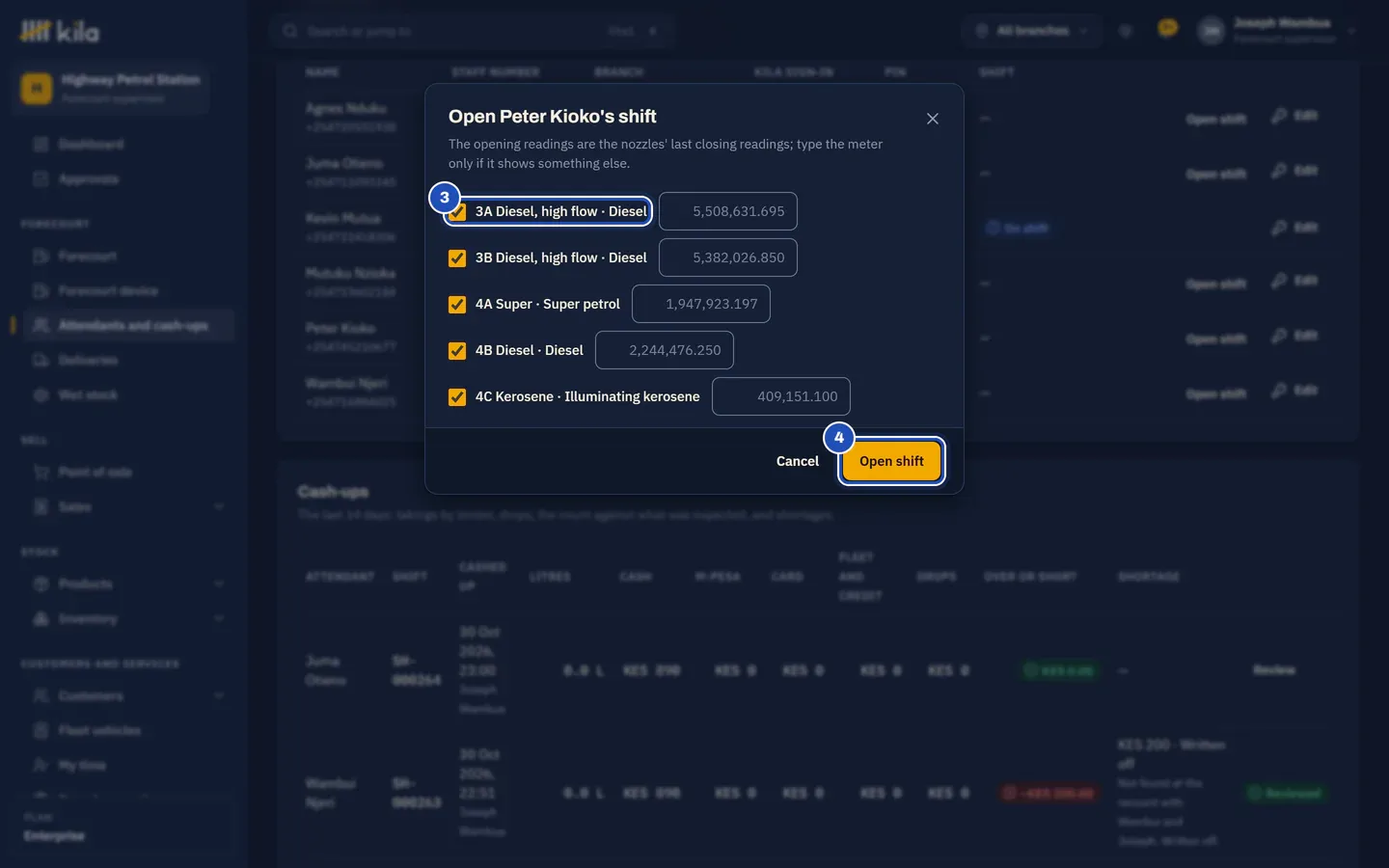Image resolution: width=1389 pixels, height=868 pixels.
Task: Confirm with the Open shift button
Action: (x=891, y=461)
